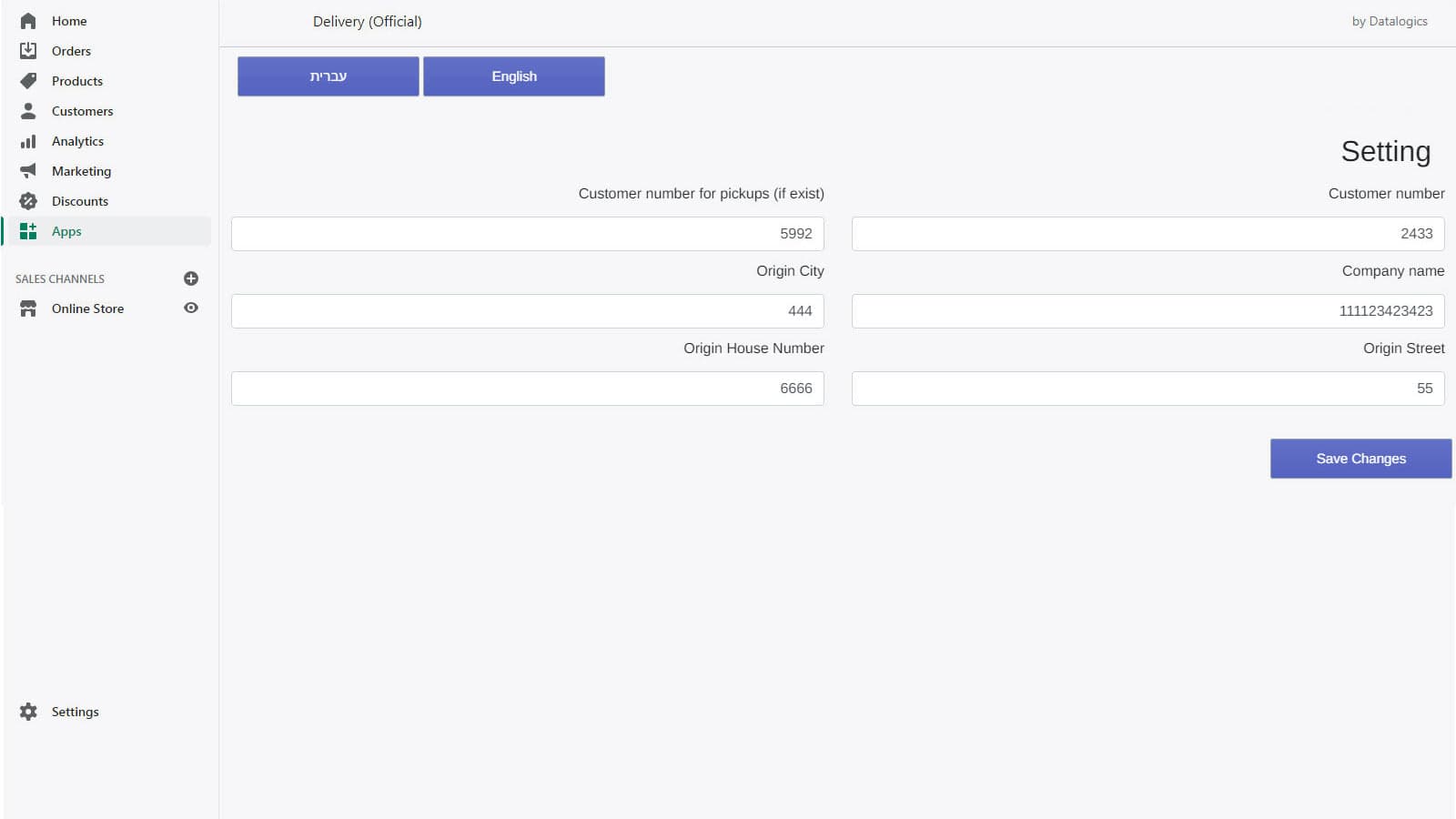Select the Origin House Number field
The width and height of the screenshot is (1456, 819).
point(527,388)
